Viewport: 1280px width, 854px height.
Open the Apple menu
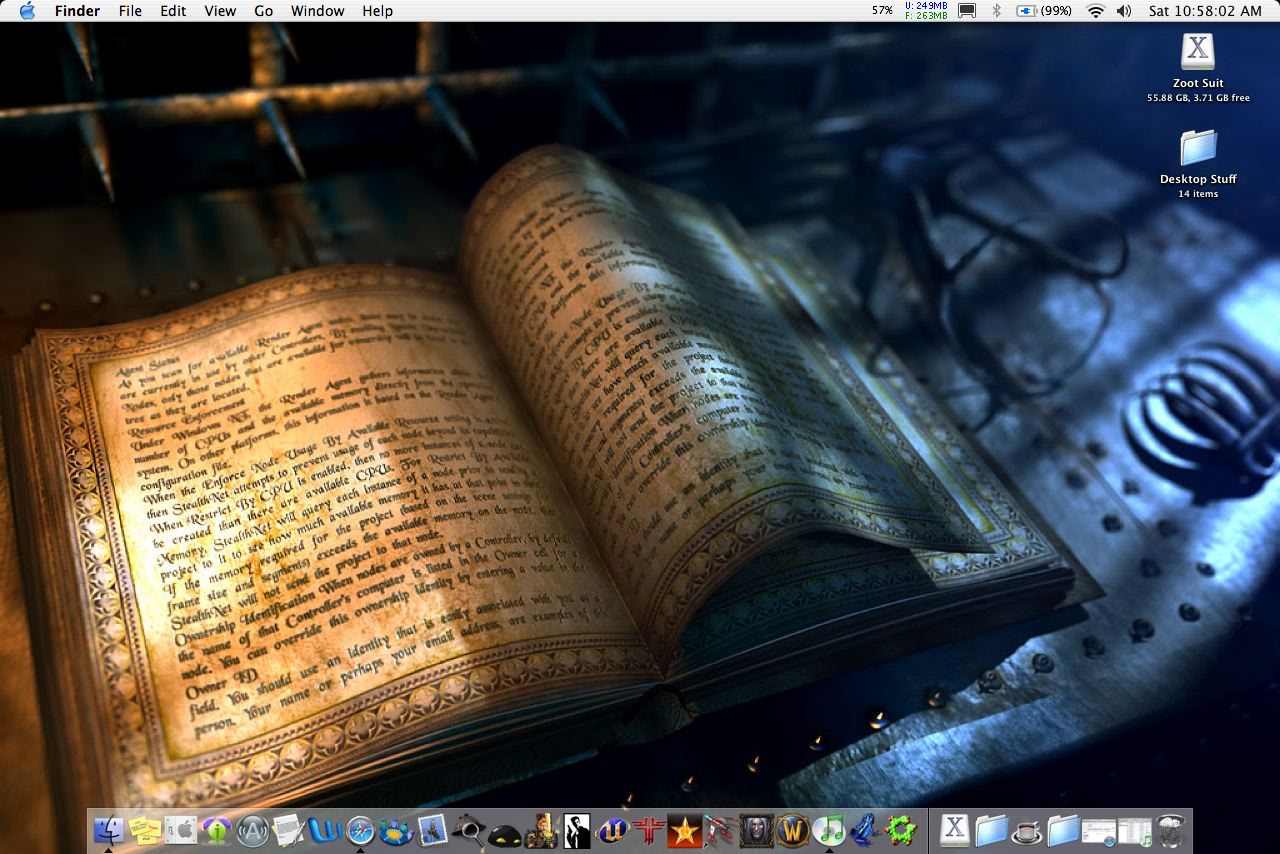tap(27, 11)
